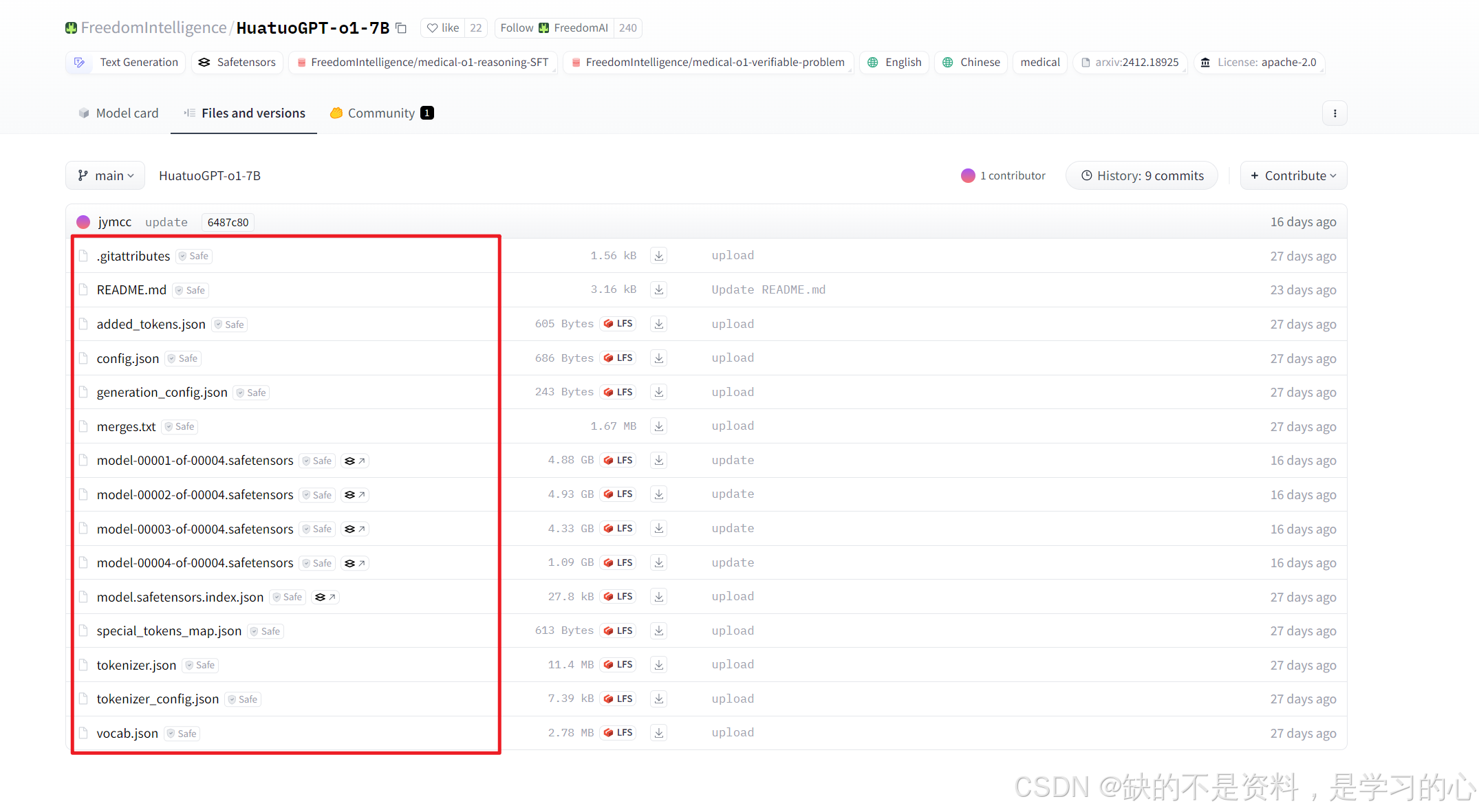
Task: Download special_tokens_map.json
Action: point(659,630)
